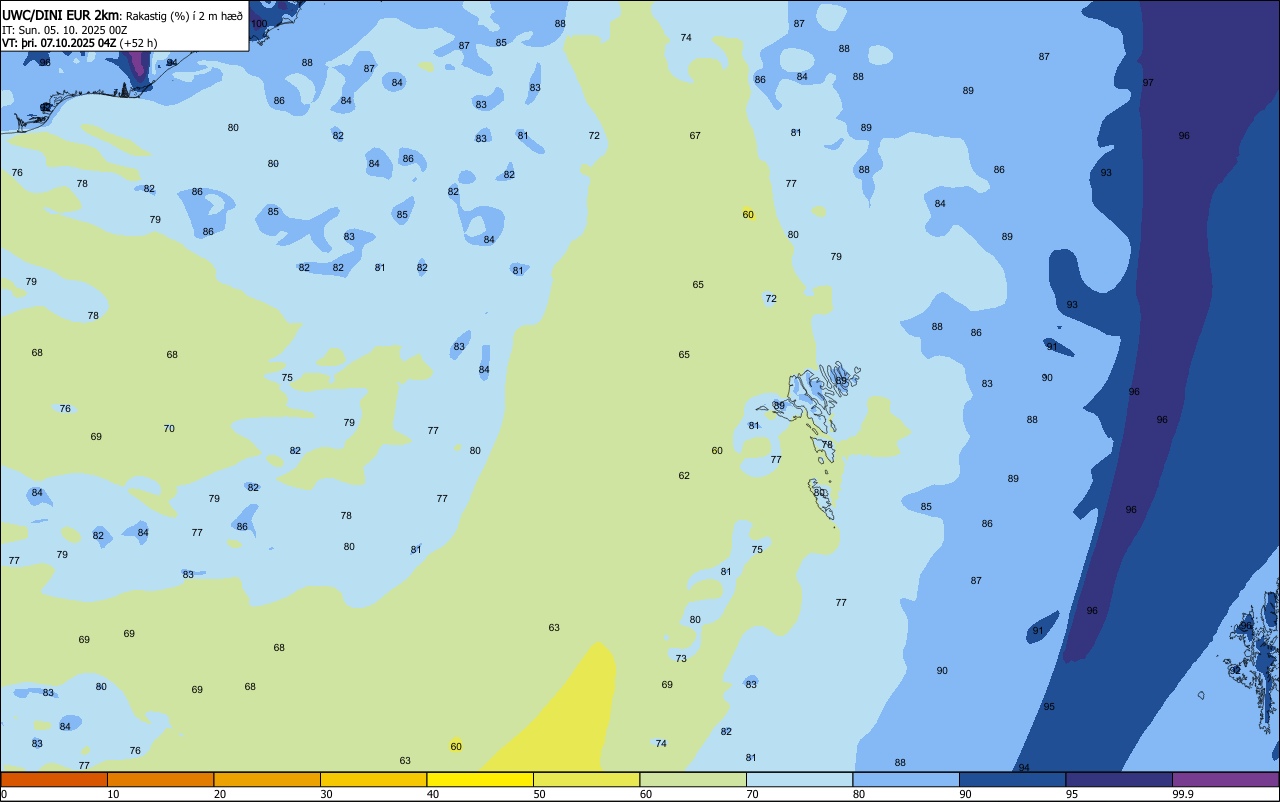Select the '73' humidity value on map
This screenshot has width=1280, height=802.
coord(681,658)
